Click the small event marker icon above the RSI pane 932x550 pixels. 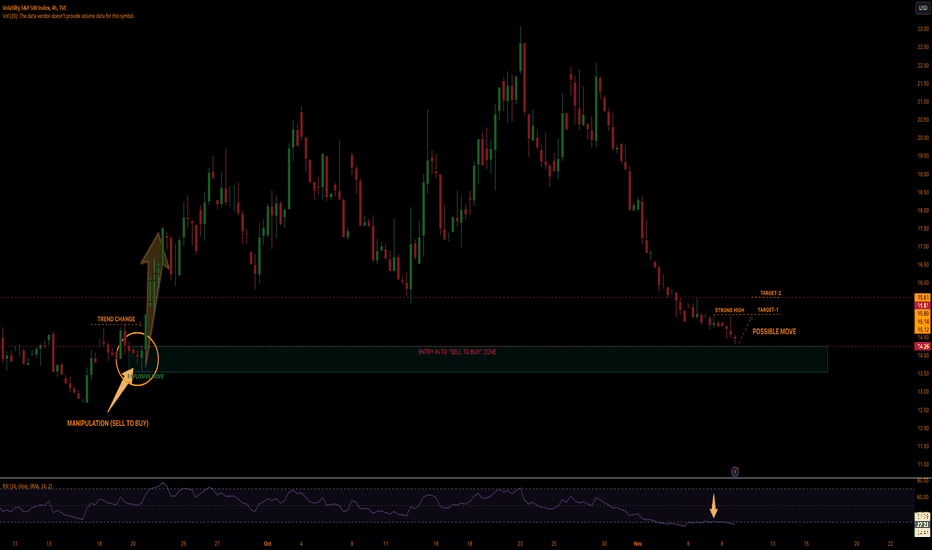(x=735, y=472)
